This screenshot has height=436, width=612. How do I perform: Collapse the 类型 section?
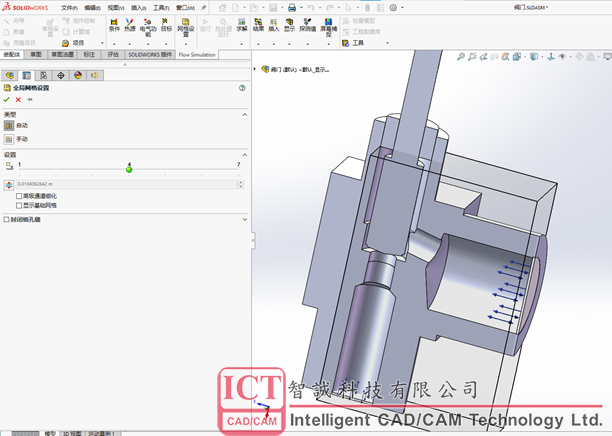(x=245, y=115)
